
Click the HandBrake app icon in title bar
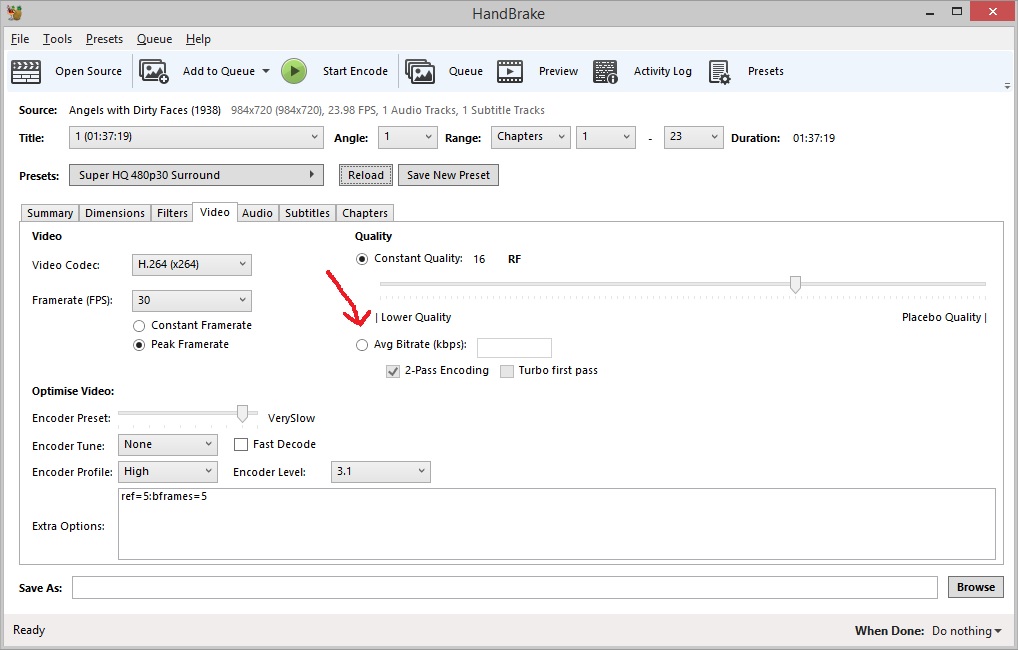[14, 12]
